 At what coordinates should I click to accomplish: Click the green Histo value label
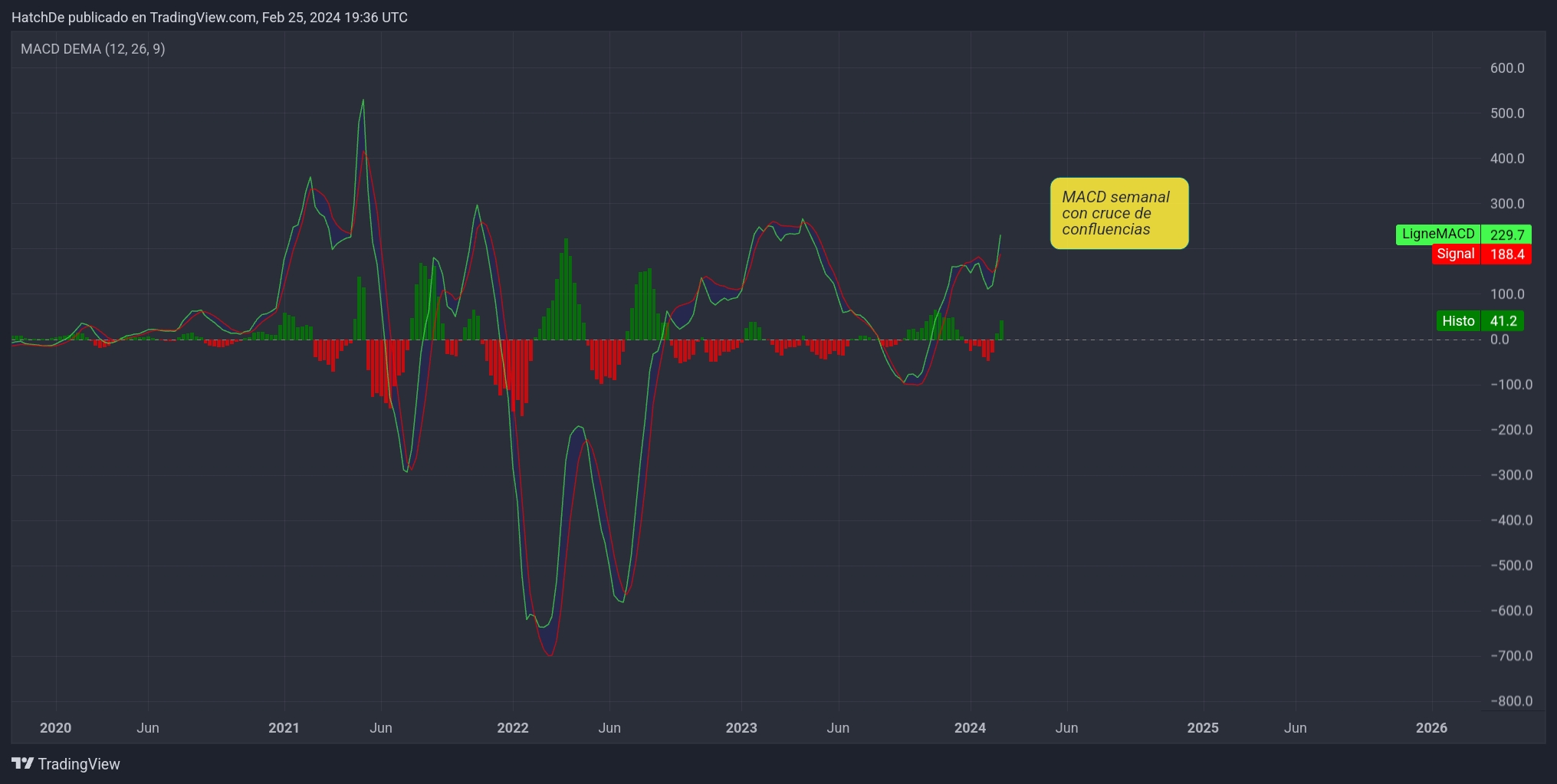coord(1504,320)
